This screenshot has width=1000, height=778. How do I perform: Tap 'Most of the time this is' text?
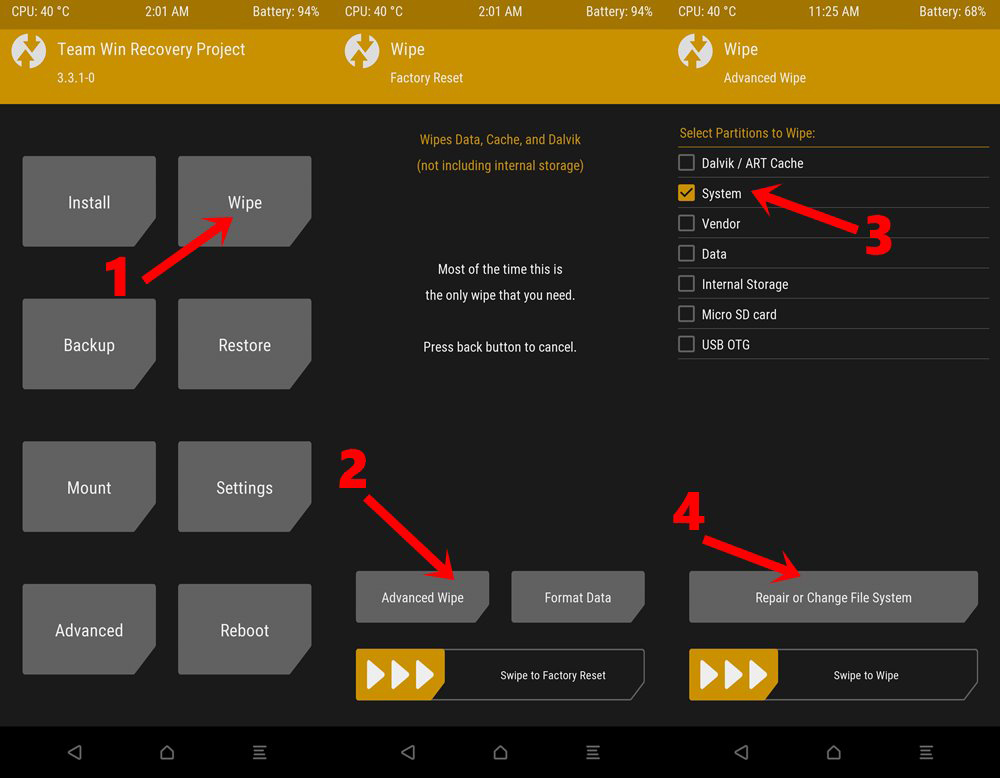pyautogui.click(x=500, y=269)
